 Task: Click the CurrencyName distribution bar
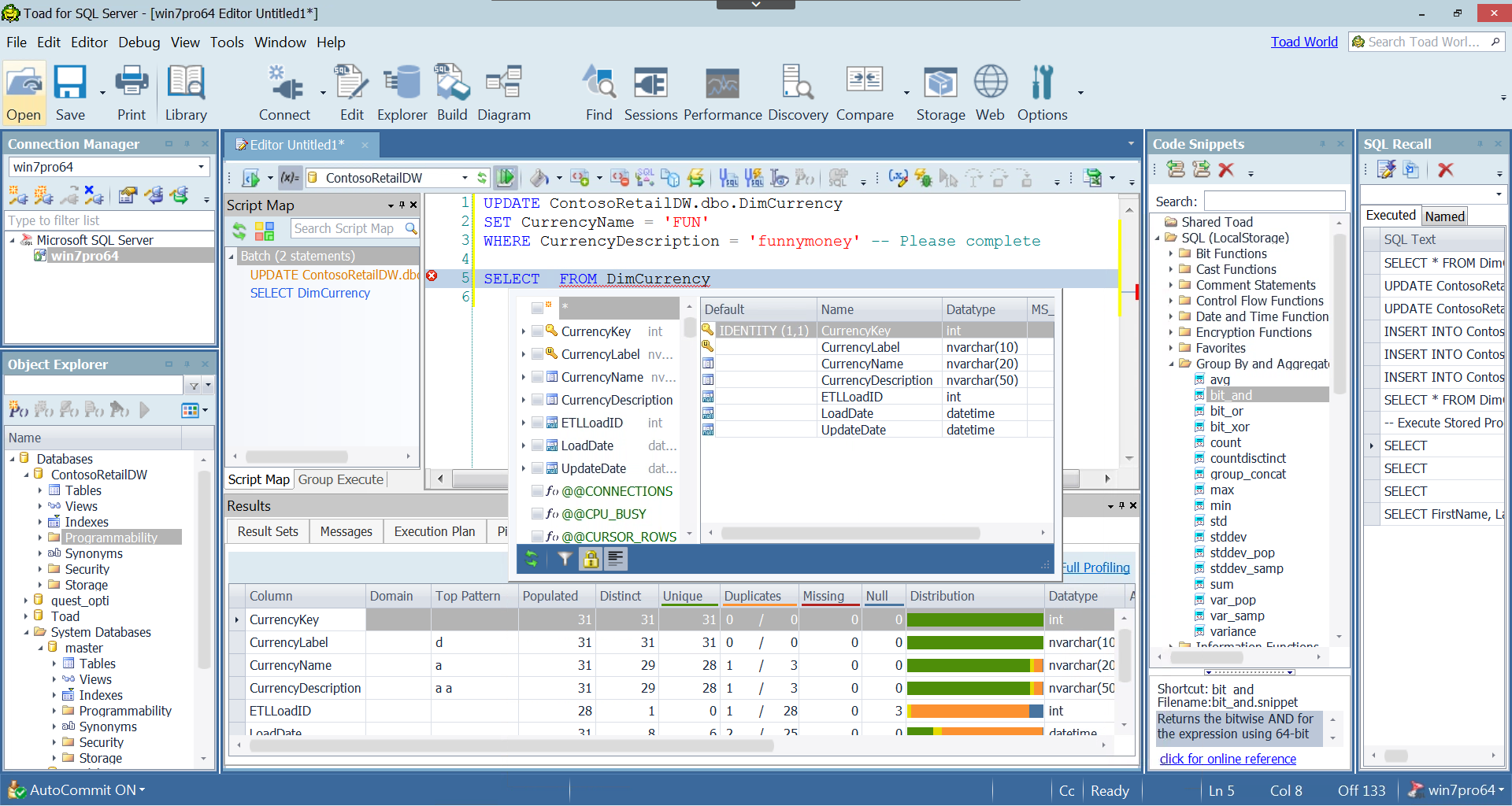pos(974,665)
